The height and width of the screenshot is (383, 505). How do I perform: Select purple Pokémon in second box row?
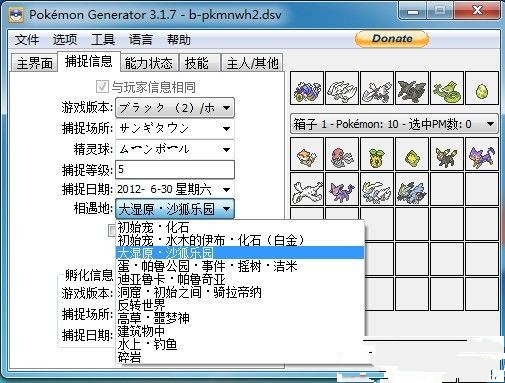click(342, 189)
